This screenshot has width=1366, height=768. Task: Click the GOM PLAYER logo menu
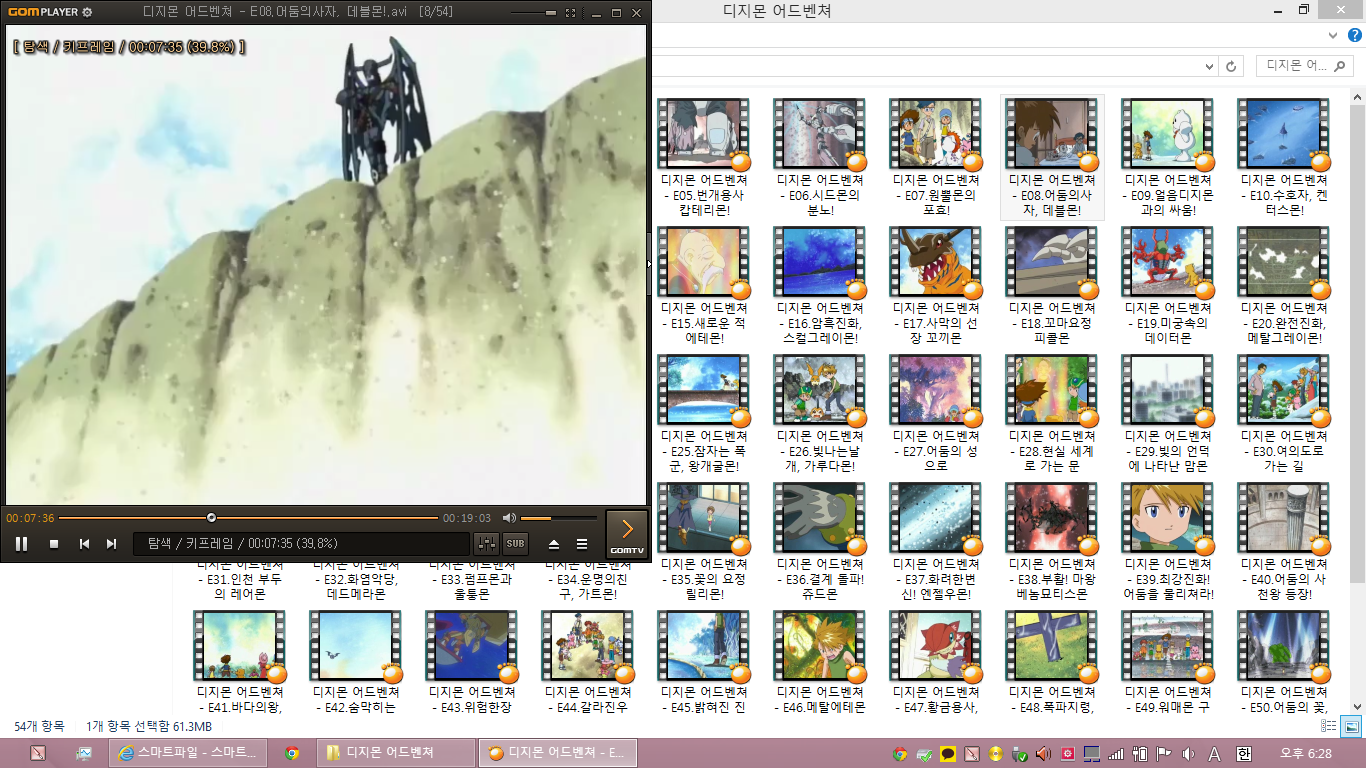[x=43, y=13]
